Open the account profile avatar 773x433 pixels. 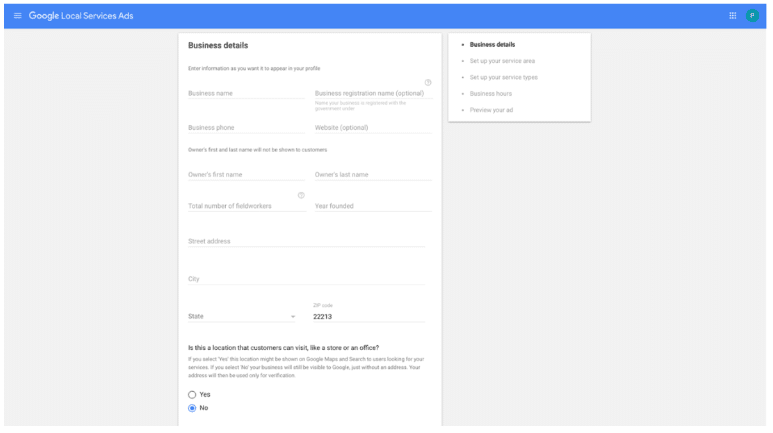coord(752,16)
